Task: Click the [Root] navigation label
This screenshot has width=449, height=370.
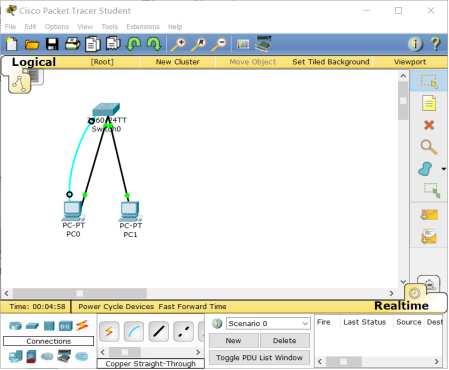Action: [102, 62]
